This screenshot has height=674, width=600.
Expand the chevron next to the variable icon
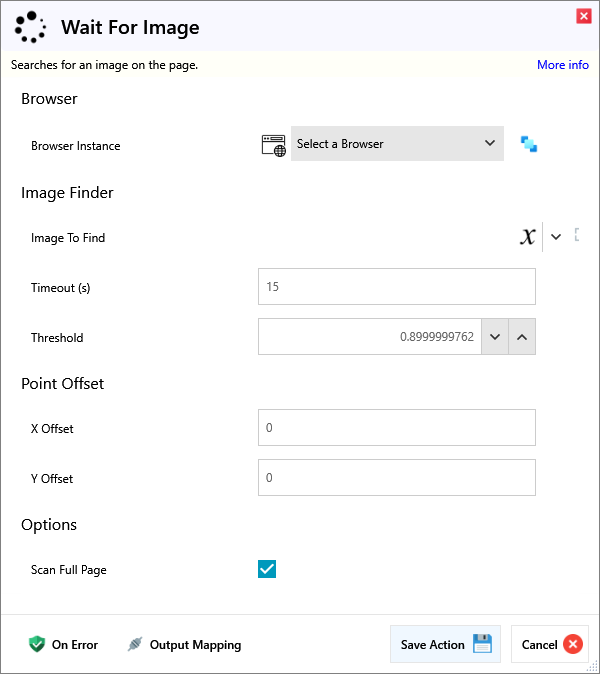(x=556, y=237)
